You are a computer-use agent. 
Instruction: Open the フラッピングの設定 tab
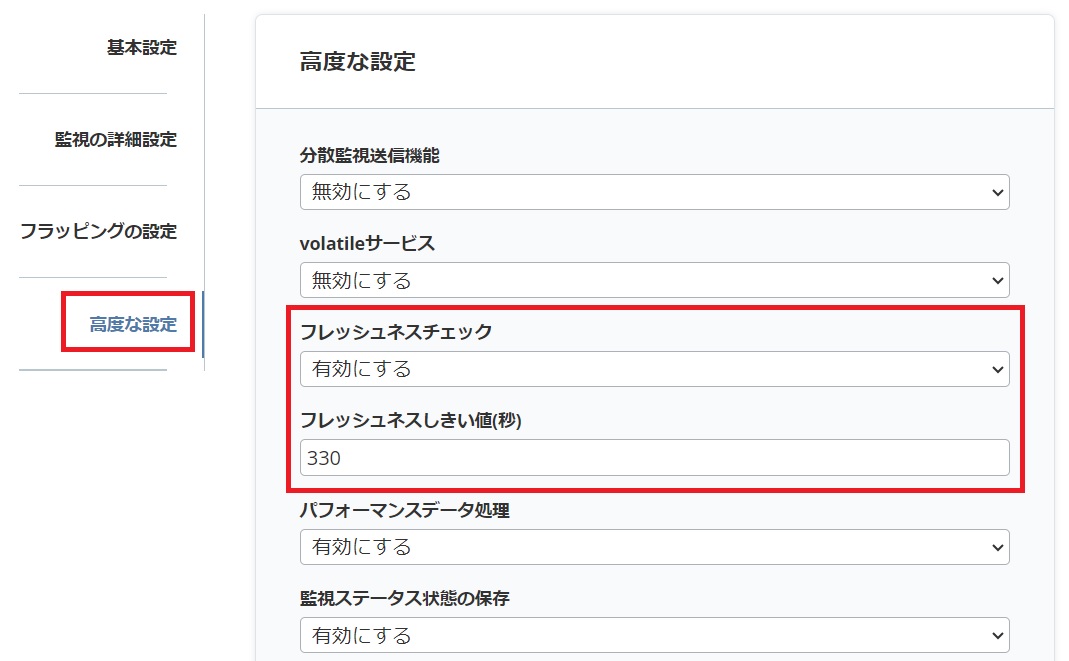[x=98, y=231]
